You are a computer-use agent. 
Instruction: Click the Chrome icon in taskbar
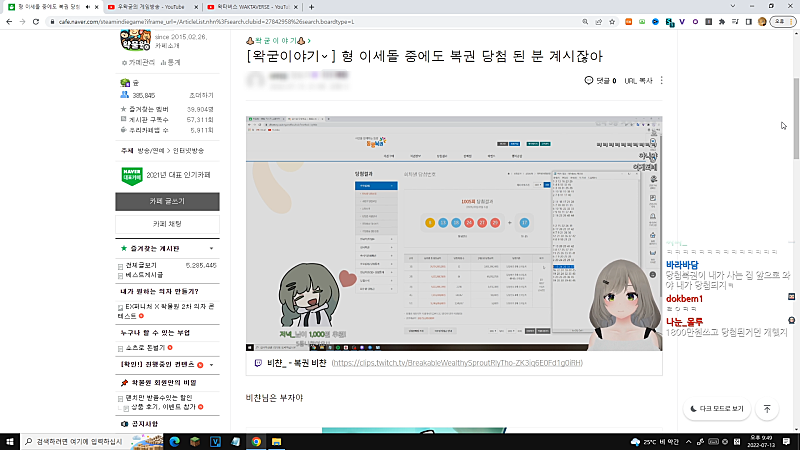point(256,441)
